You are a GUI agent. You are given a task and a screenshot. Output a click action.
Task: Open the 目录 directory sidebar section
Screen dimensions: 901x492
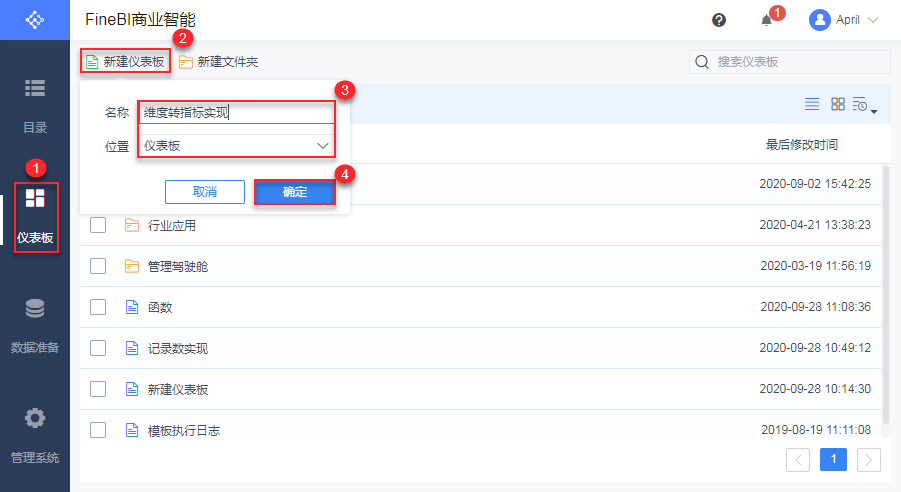[x=35, y=103]
